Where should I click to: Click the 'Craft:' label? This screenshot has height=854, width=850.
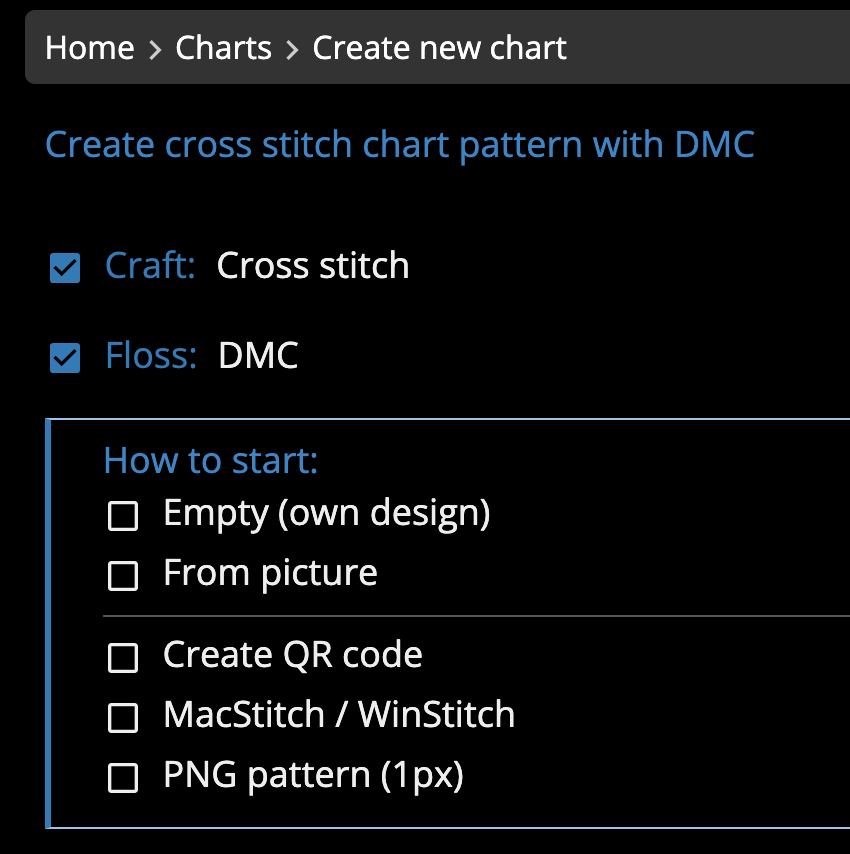pyautogui.click(x=150, y=266)
